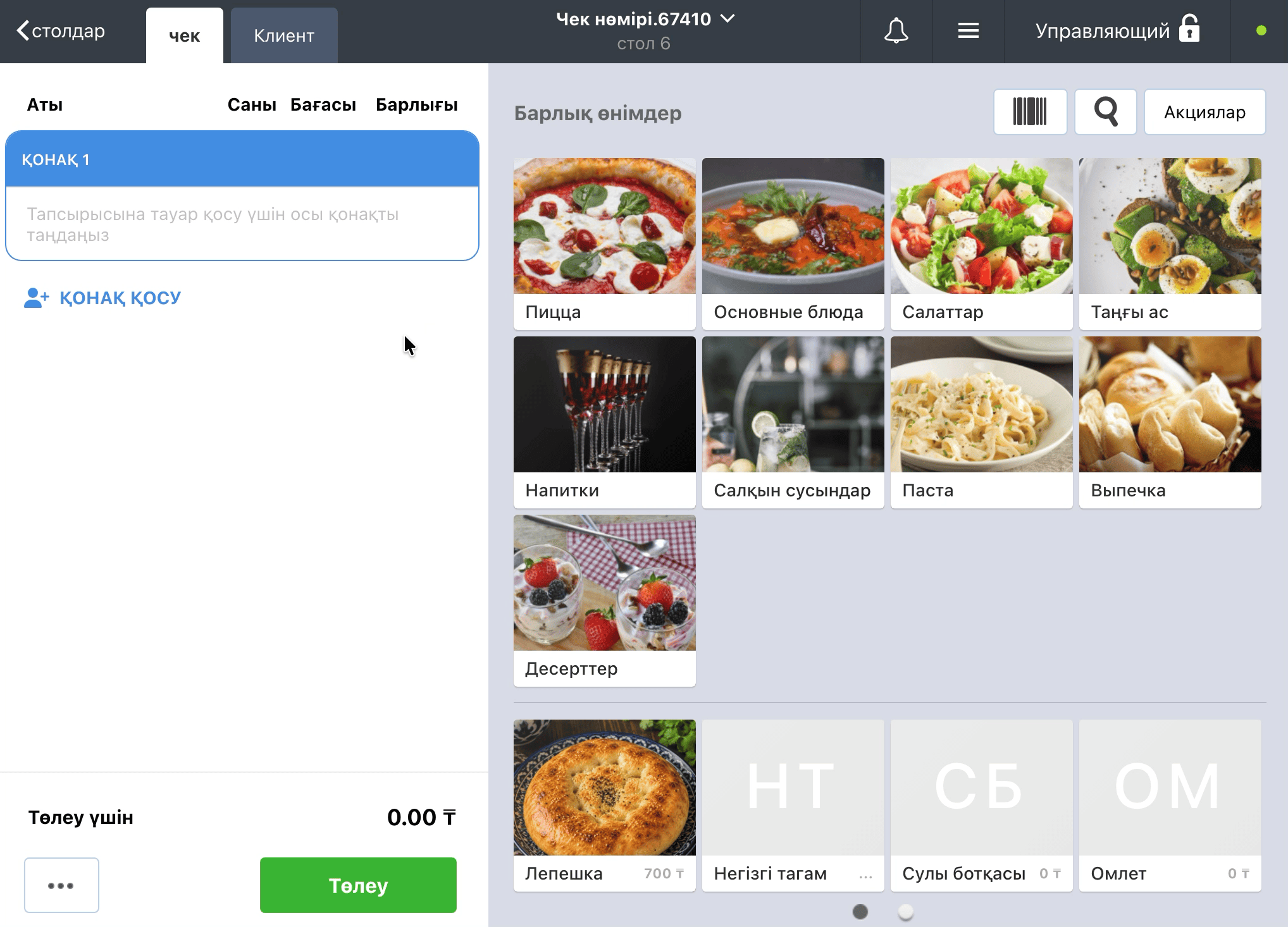
Task: Click the Барлық өнімдер heading
Action: [x=598, y=113]
